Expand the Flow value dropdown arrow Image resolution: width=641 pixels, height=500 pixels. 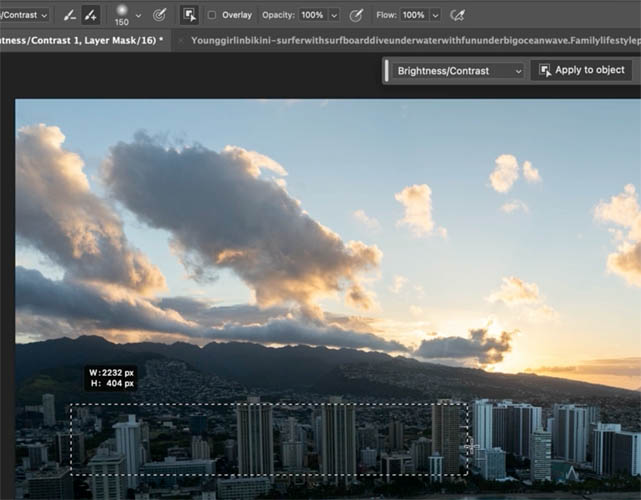click(435, 15)
